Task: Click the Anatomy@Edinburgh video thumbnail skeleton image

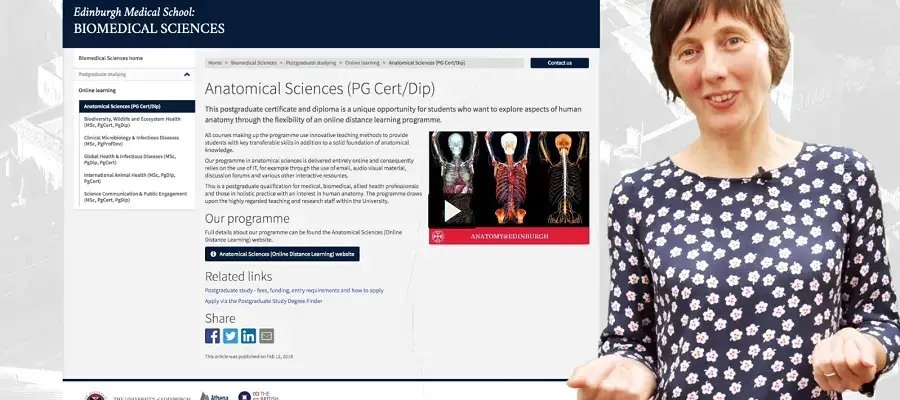Action: [x=509, y=178]
